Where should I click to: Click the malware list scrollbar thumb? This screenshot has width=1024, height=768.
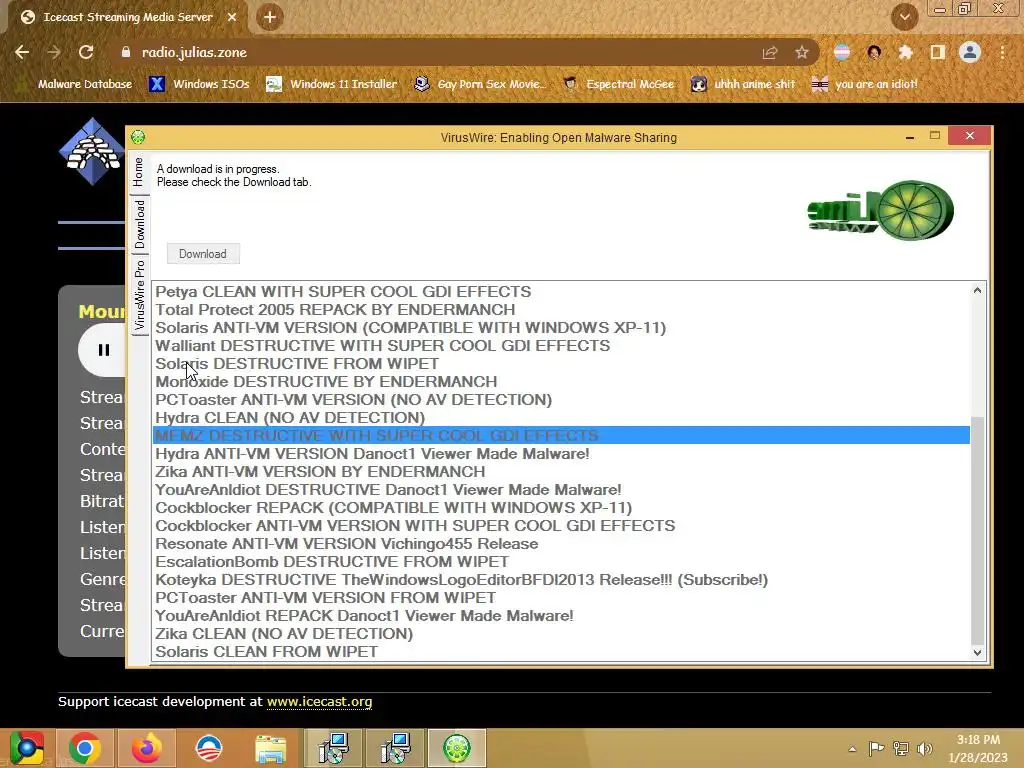977,530
